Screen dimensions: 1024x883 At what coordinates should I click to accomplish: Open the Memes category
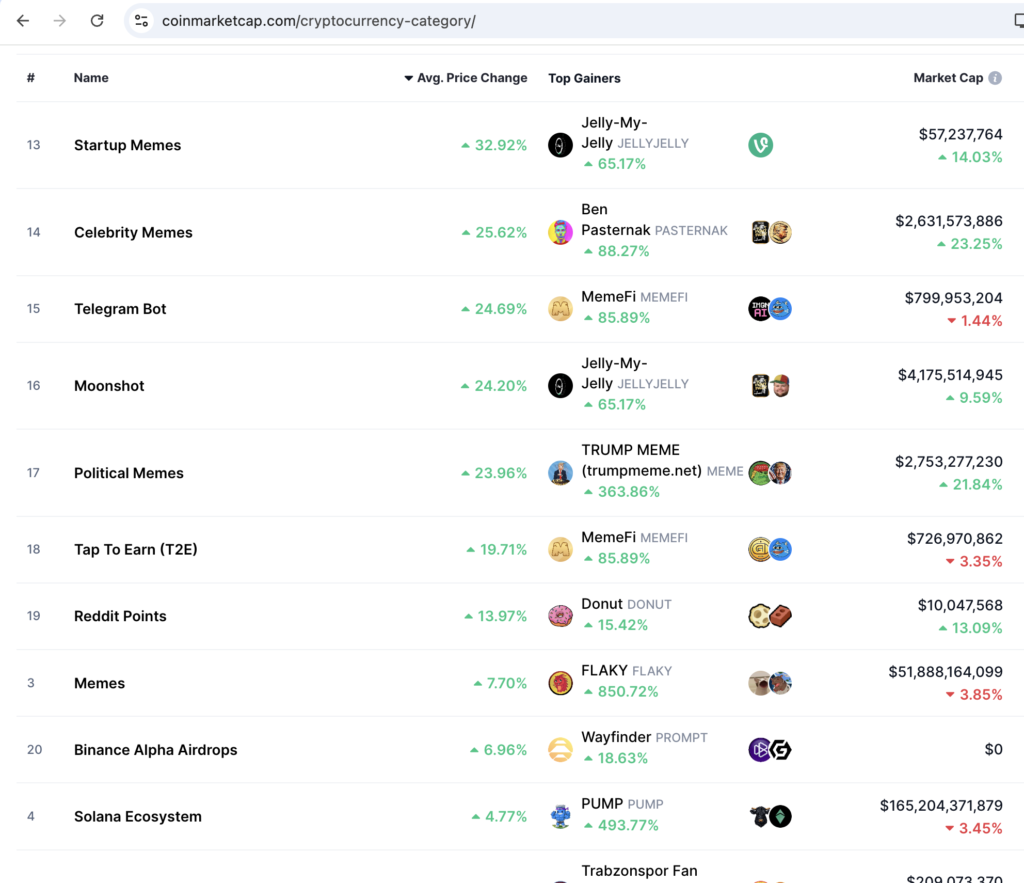pyautogui.click(x=99, y=683)
